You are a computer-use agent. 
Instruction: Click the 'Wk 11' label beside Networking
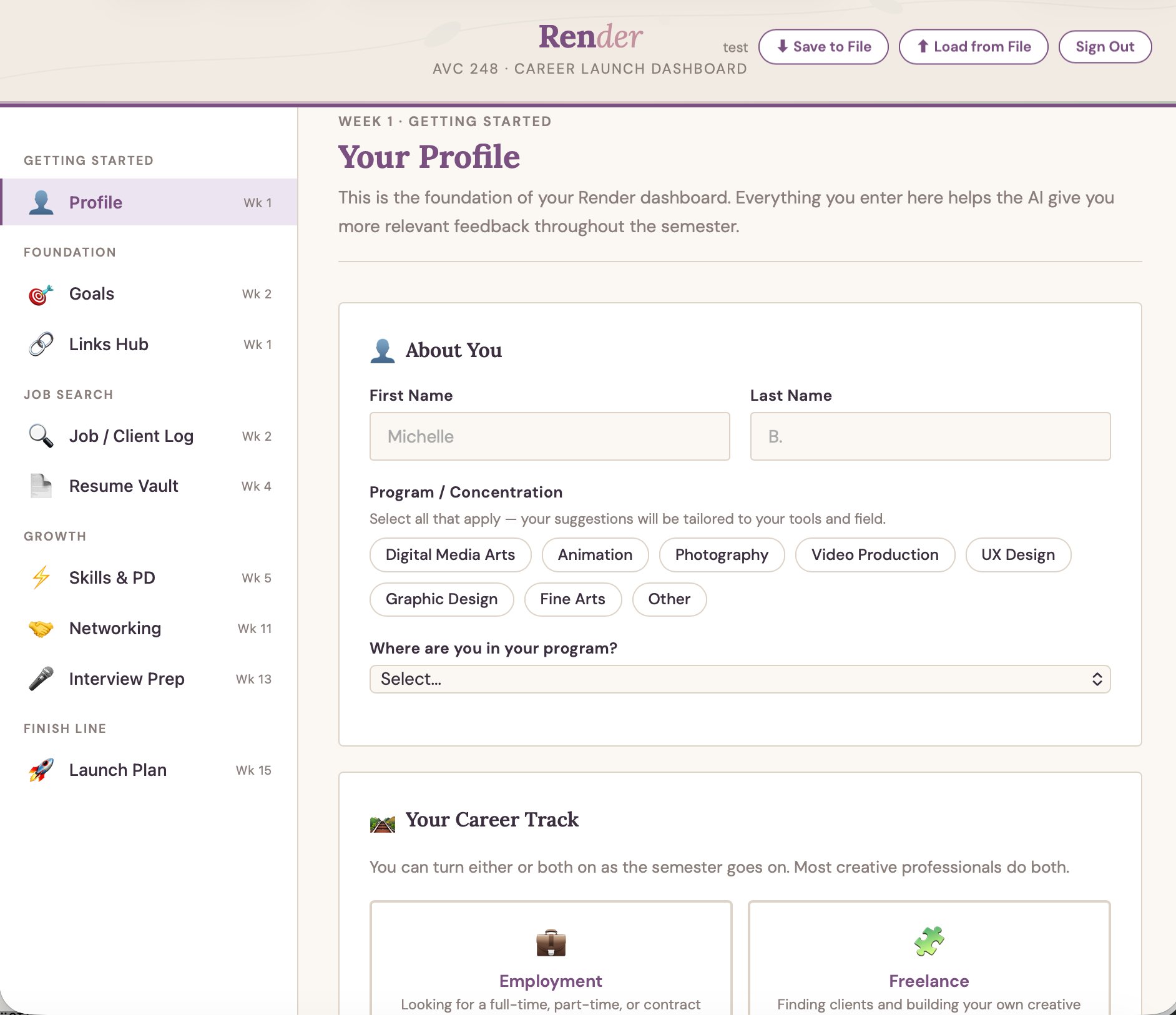click(255, 629)
